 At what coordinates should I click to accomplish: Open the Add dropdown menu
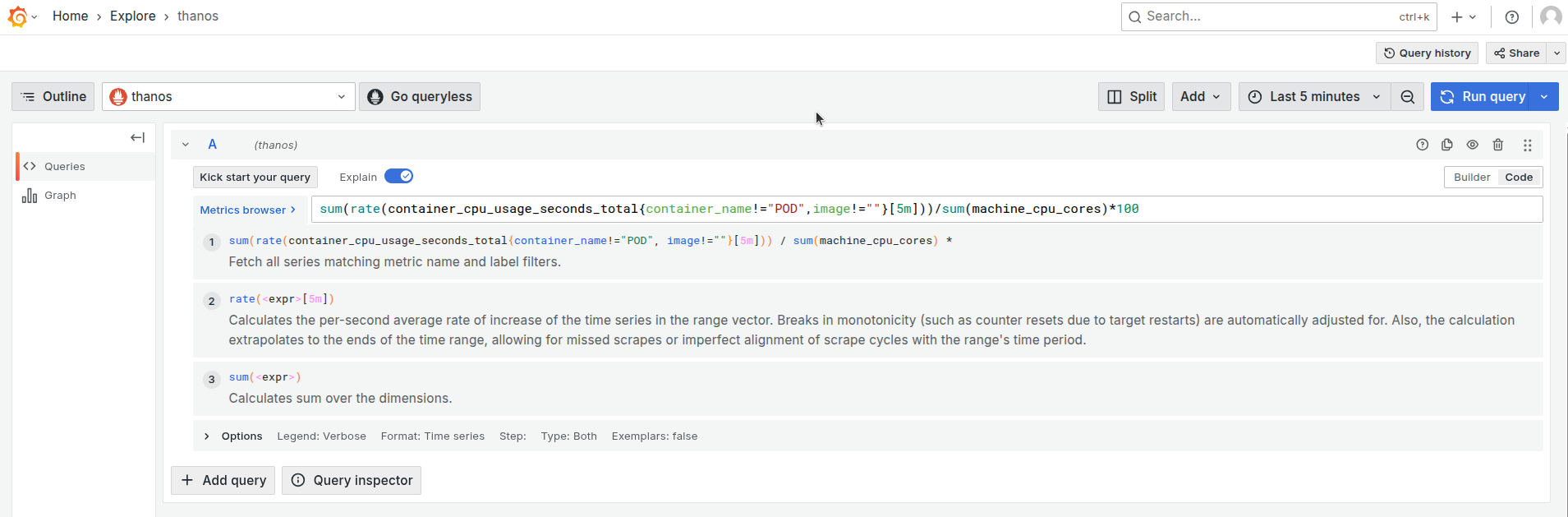tap(1200, 97)
